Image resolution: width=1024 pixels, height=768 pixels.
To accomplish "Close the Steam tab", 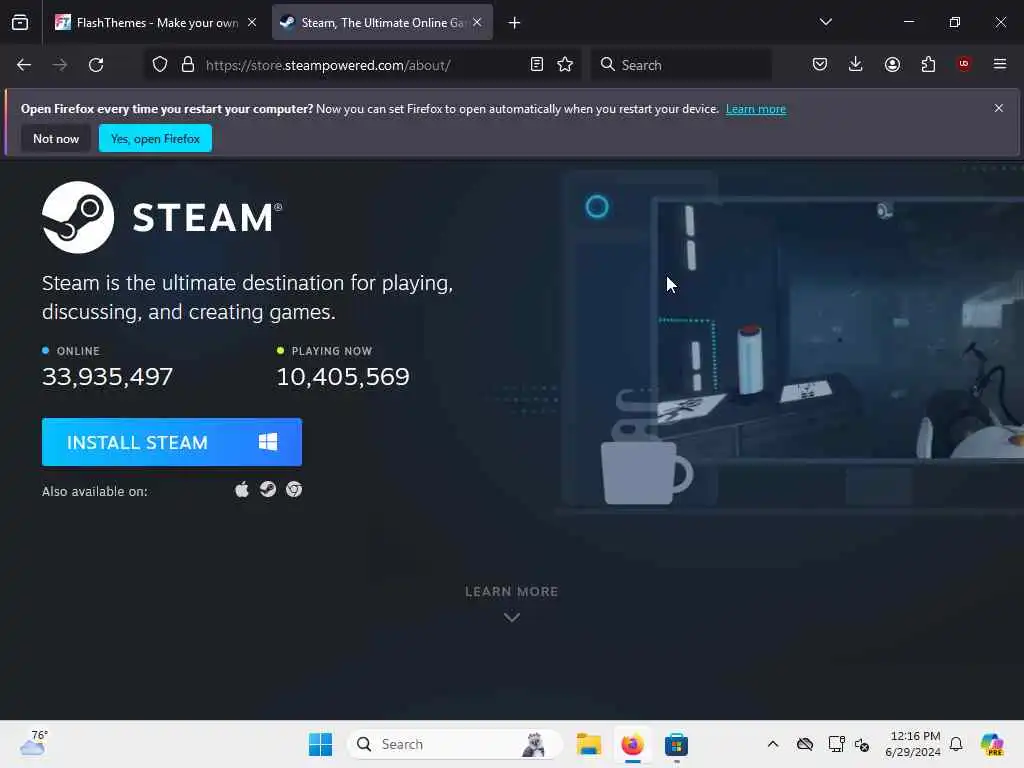I will tap(477, 22).
